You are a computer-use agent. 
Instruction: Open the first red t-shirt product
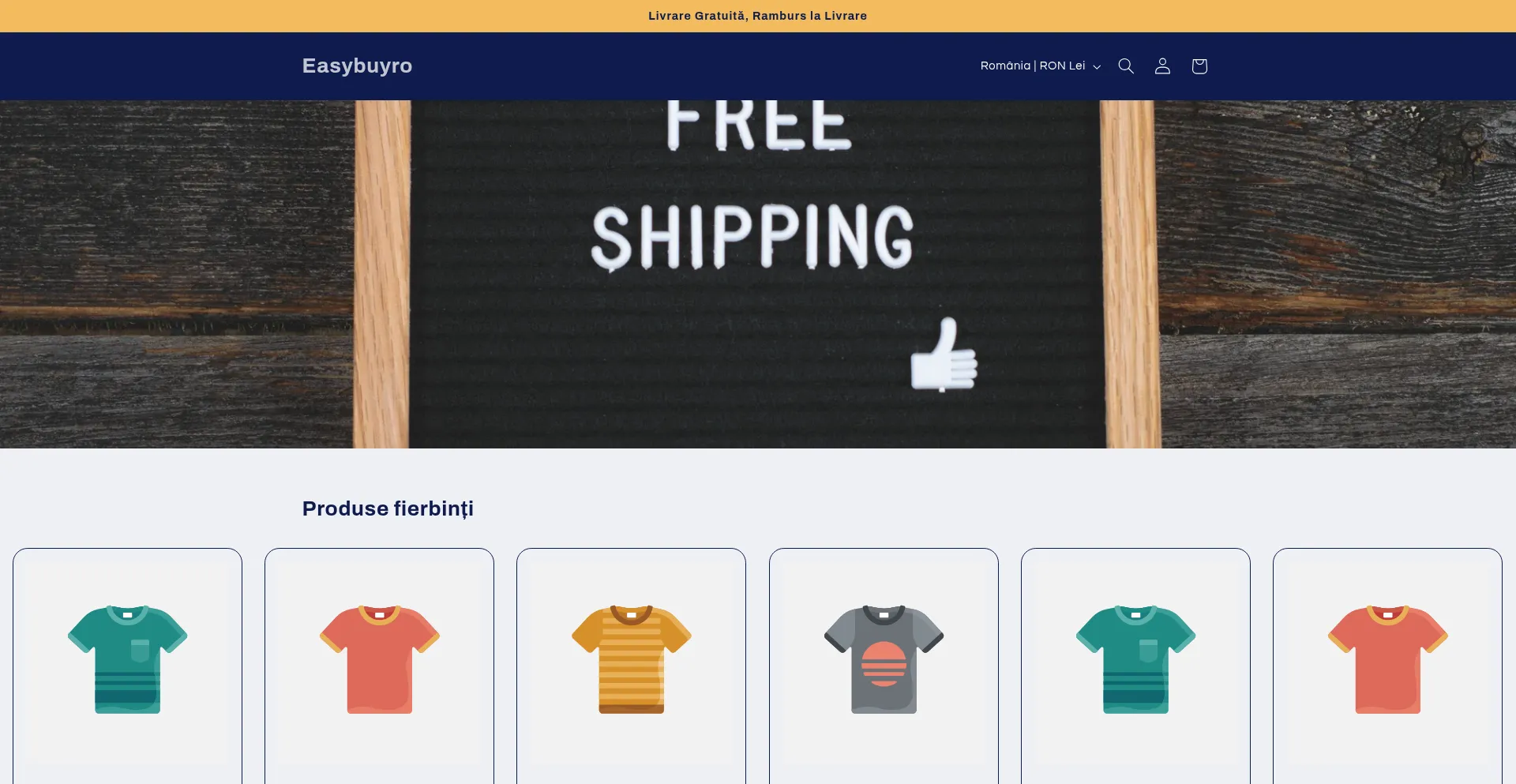tap(379, 666)
